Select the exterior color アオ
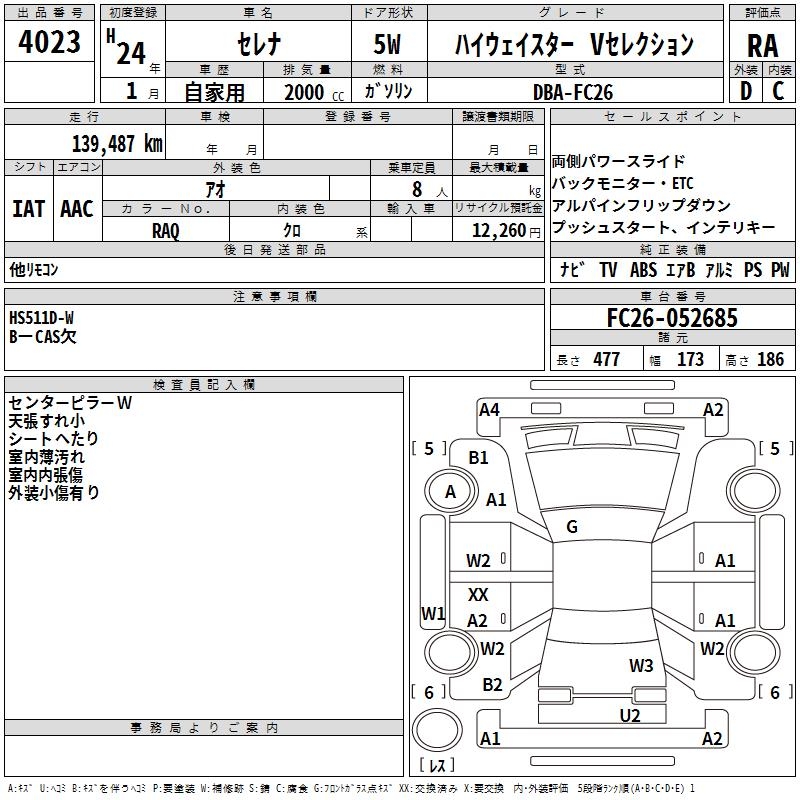 coord(215,189)
